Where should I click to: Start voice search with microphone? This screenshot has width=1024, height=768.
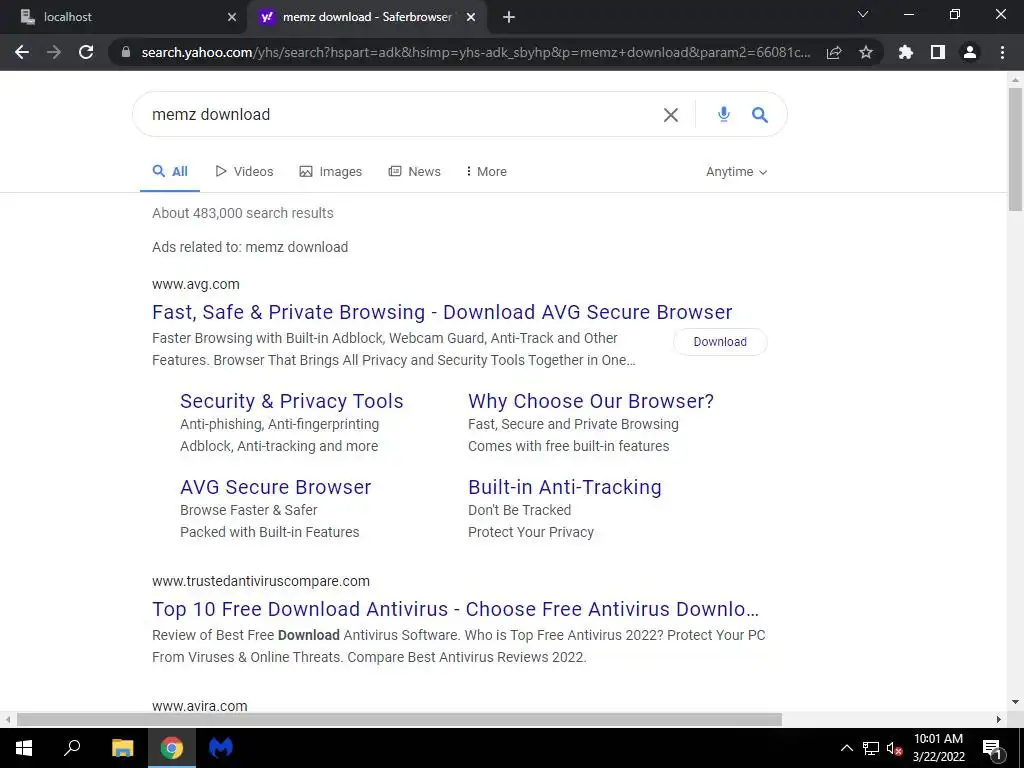pos(724,114)
